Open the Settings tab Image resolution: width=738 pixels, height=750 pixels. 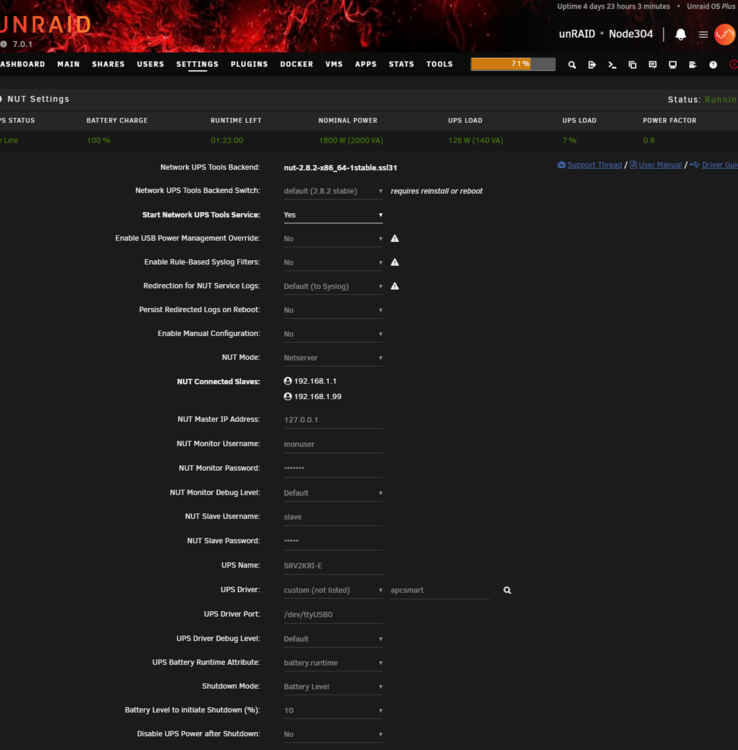[197, 64]
